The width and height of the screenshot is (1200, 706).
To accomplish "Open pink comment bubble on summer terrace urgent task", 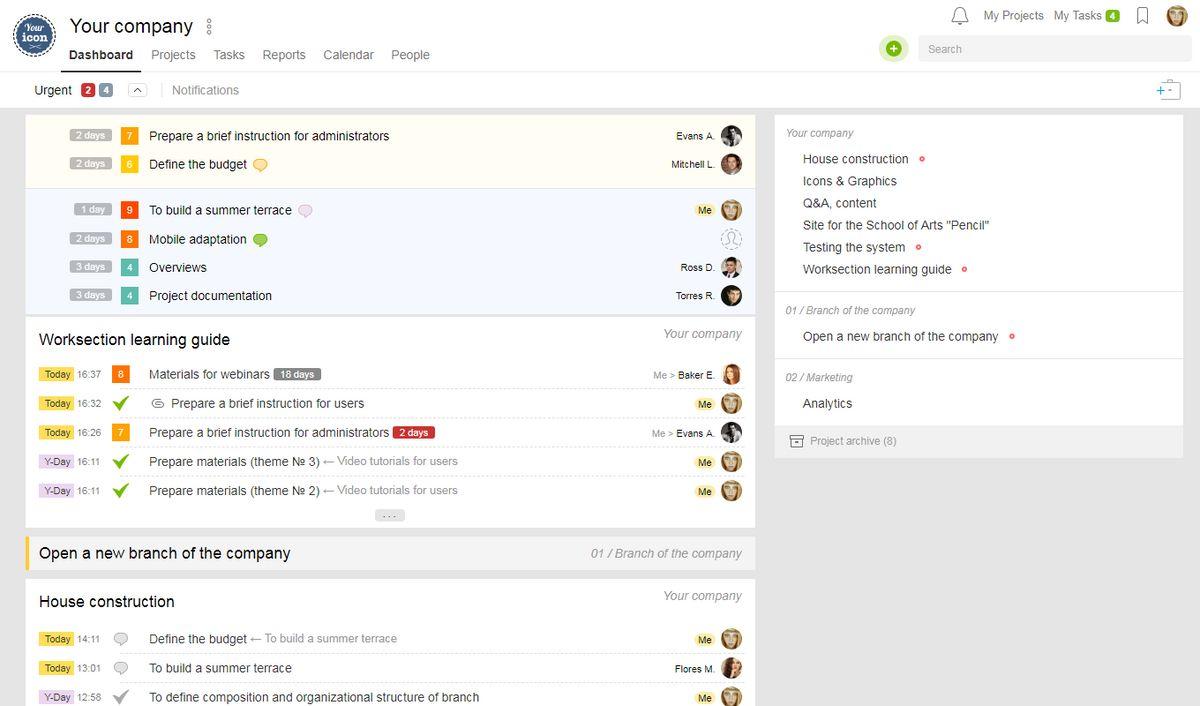I will (x=305, y=211).
